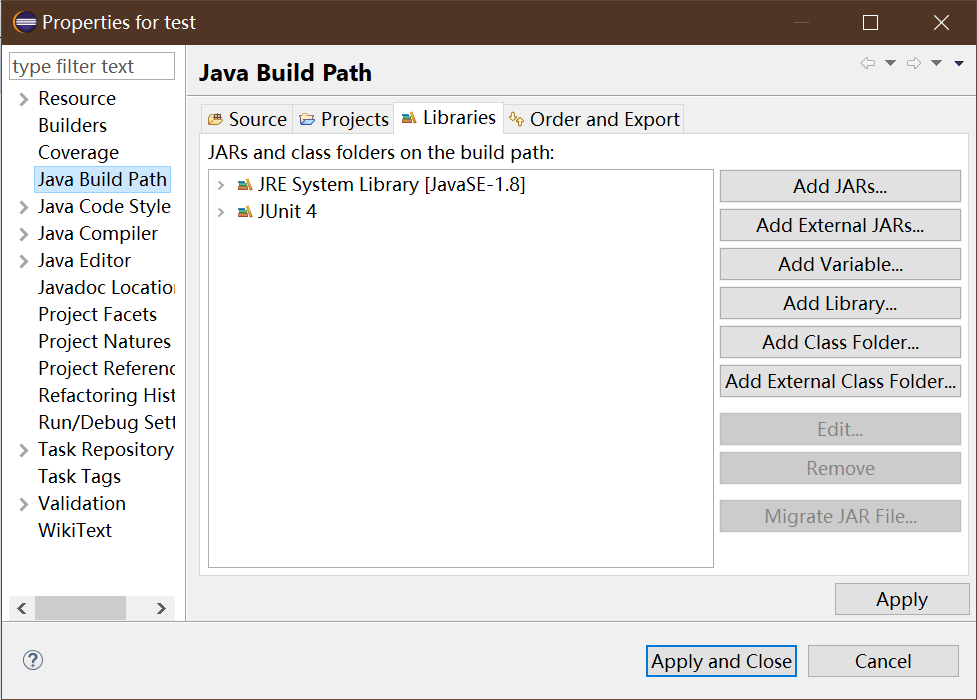
Task: Expand the JUnit 4 node
Action: (221, 212)
